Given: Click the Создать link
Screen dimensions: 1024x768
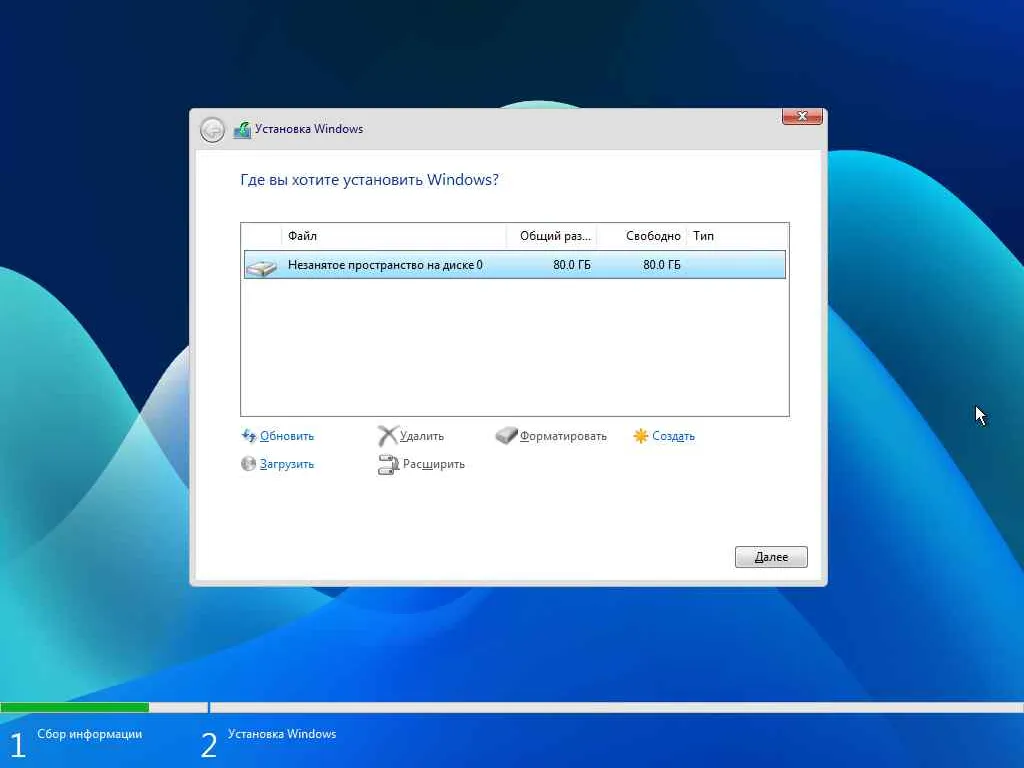Looking at the screenshot, I should point(673,436).
